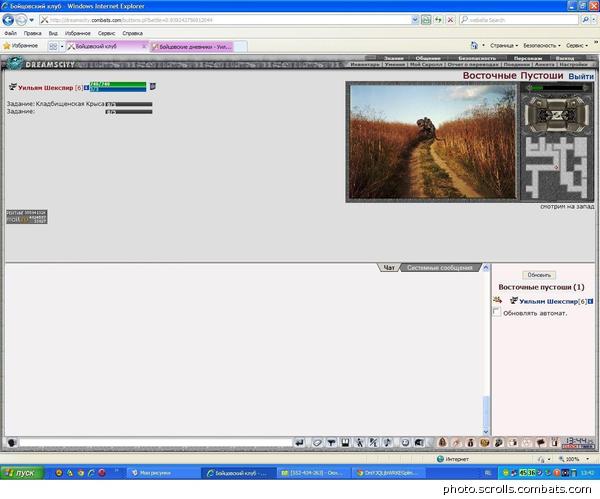Open the Windows пуск start button
This screenshot has height=499, width=600.
[21, 473]
